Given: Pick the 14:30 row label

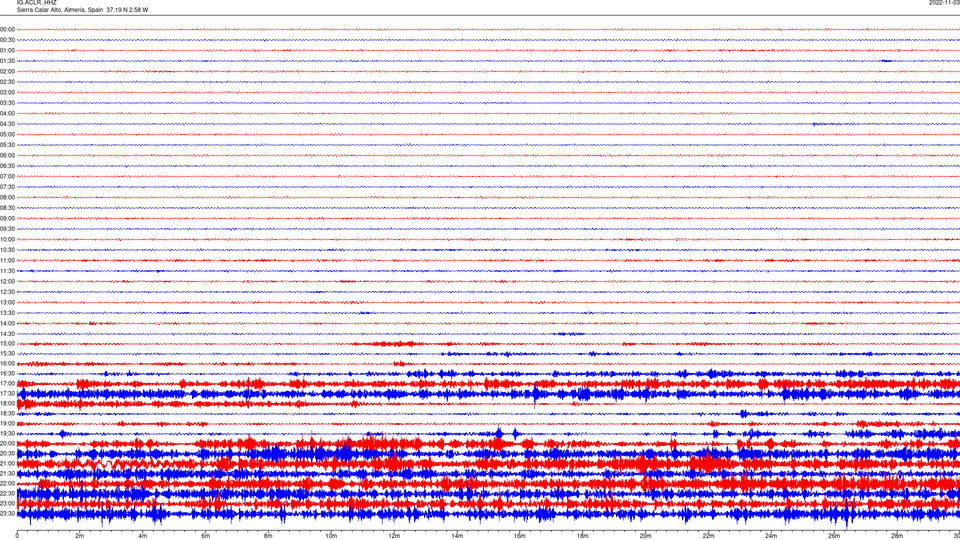Looking at the screenshot, I should pyautogui.click(x=7, y=334).
